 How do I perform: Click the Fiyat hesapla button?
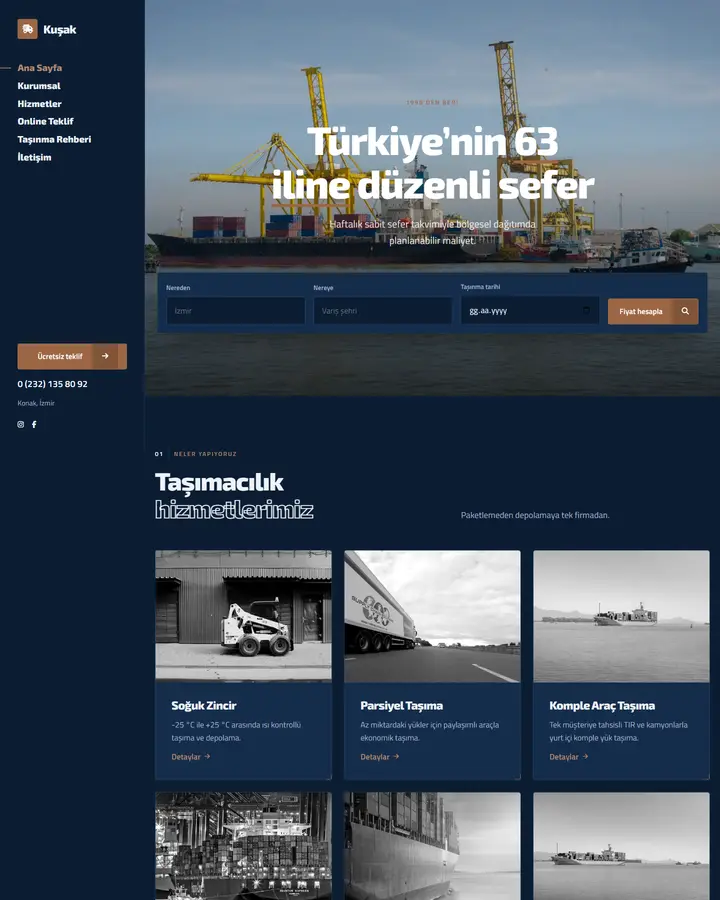653,311
